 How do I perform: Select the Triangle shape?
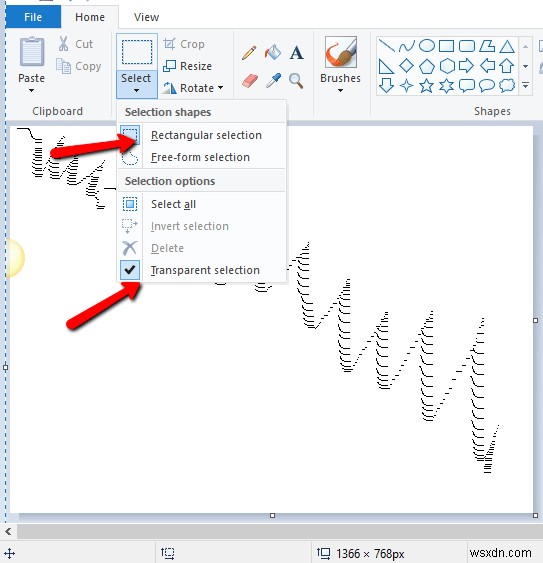[x=507, y=46]
